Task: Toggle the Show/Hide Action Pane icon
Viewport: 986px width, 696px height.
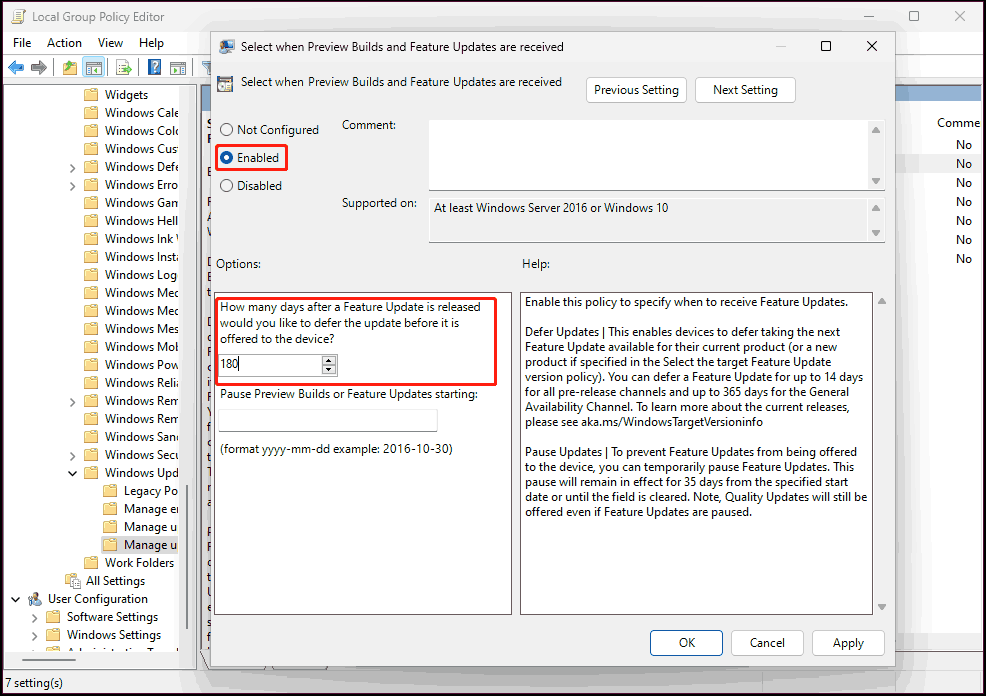Action: (178, 67)
